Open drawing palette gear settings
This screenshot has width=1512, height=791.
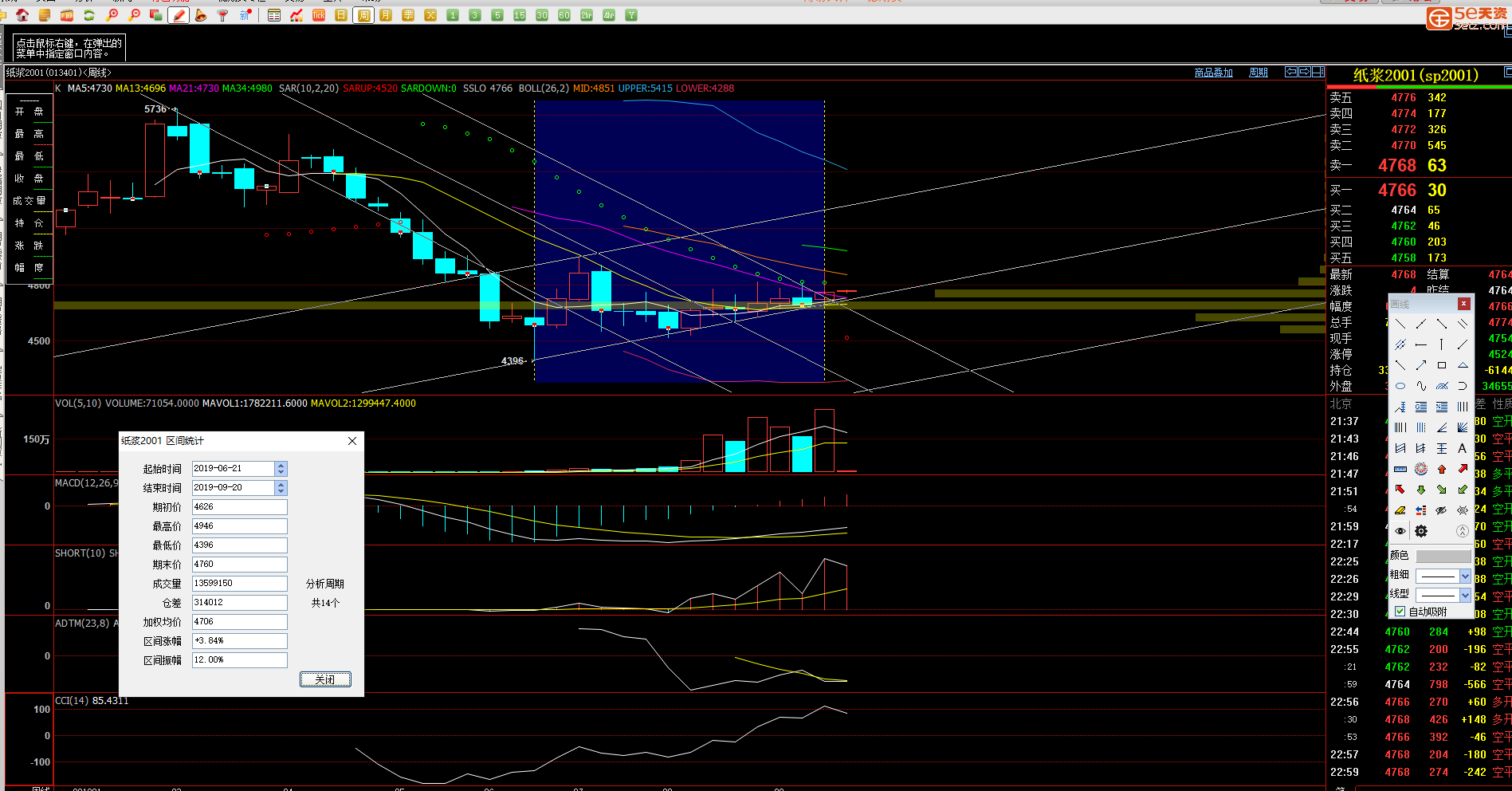click(1421, 531)
